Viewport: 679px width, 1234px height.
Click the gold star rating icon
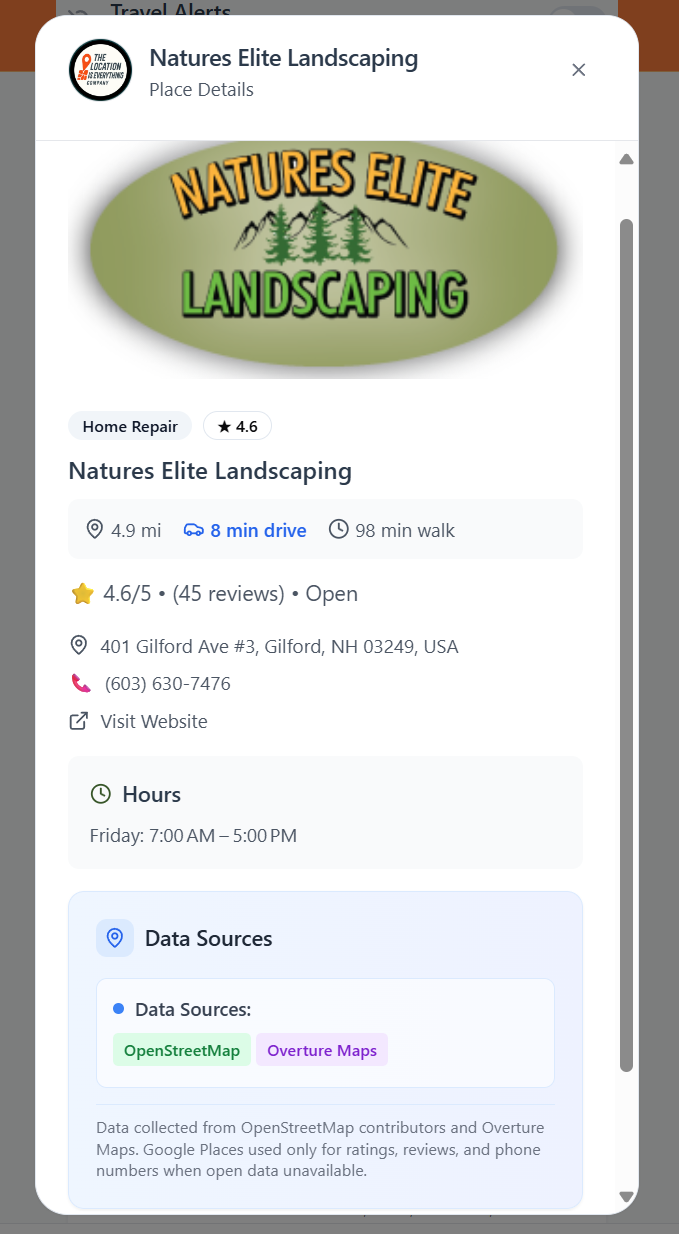[83, 594]
